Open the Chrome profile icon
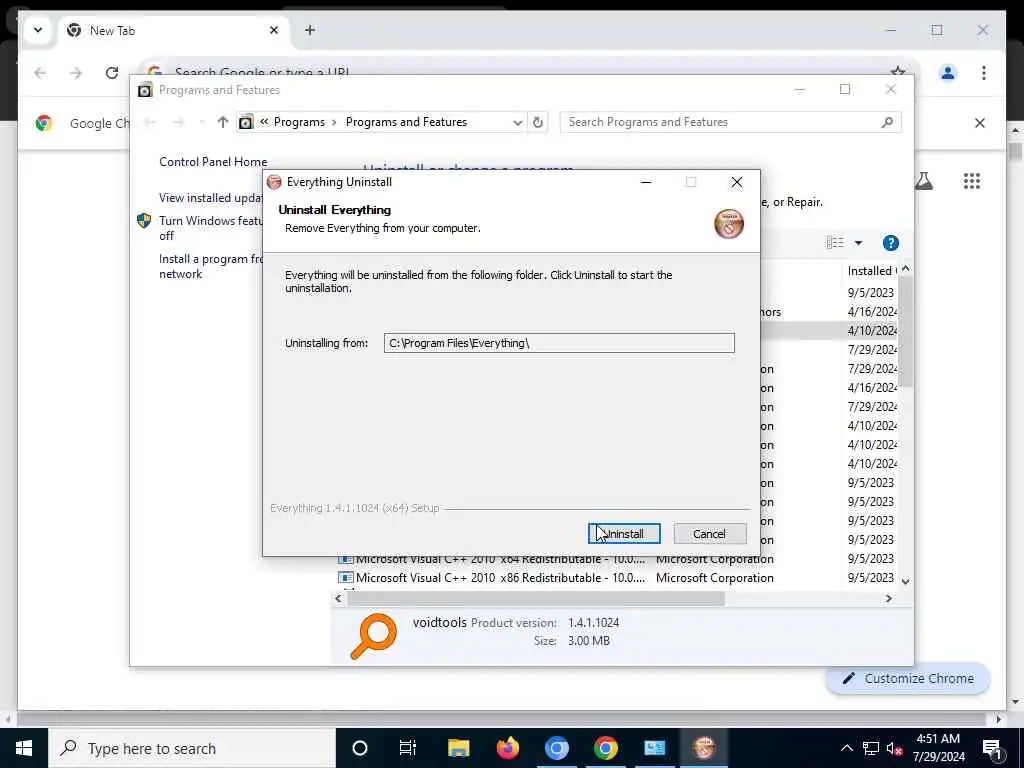This screenshot has height=768, width=1024. [x=948, y=72]
